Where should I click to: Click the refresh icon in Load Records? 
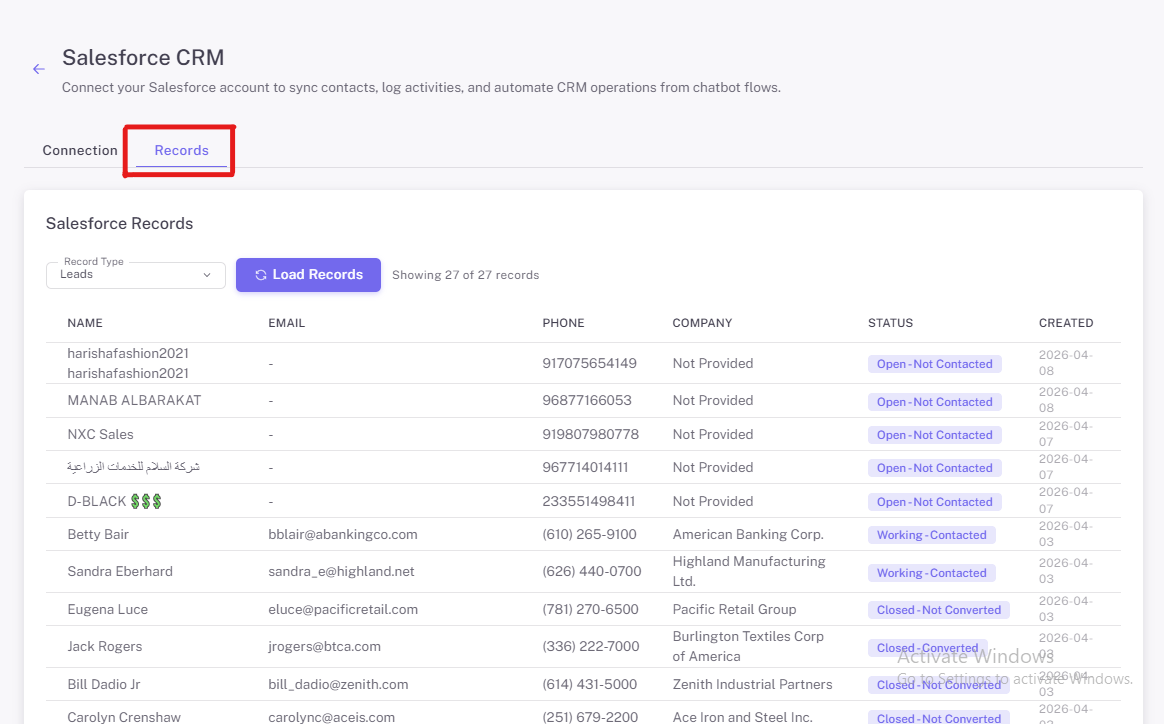click(x=261, y=275)
